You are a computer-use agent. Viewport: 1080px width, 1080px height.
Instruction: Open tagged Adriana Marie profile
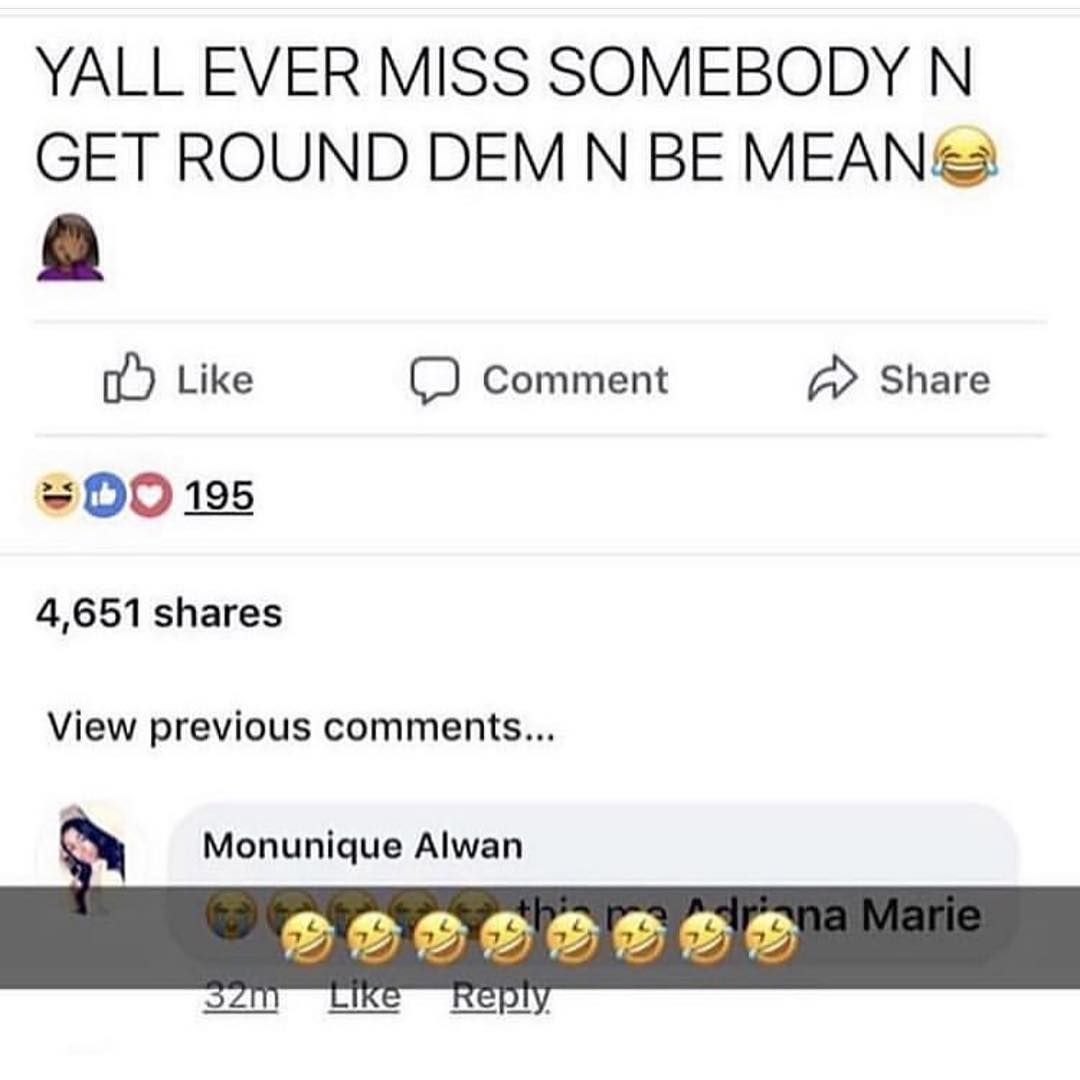coord(833,915)
